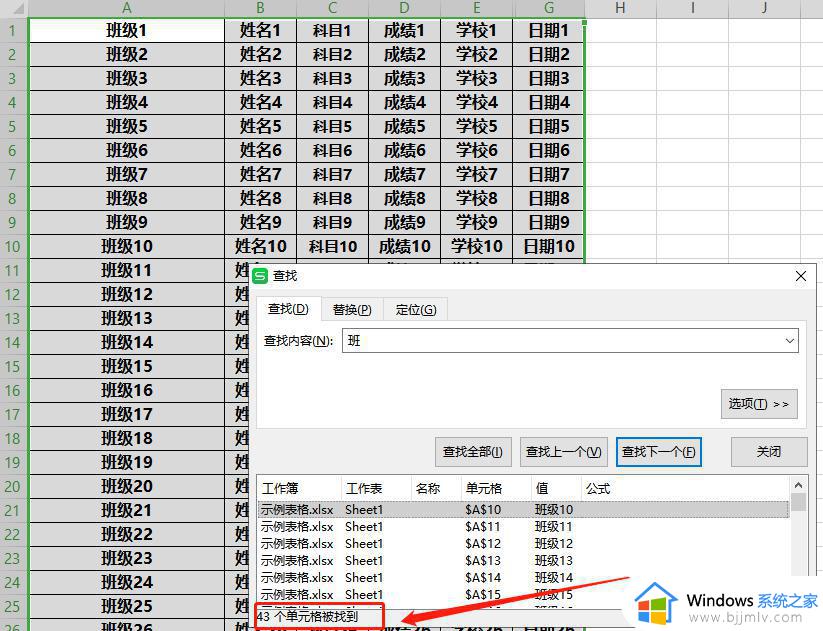
Task: Select row 1 header
Action: click(13, 30)
